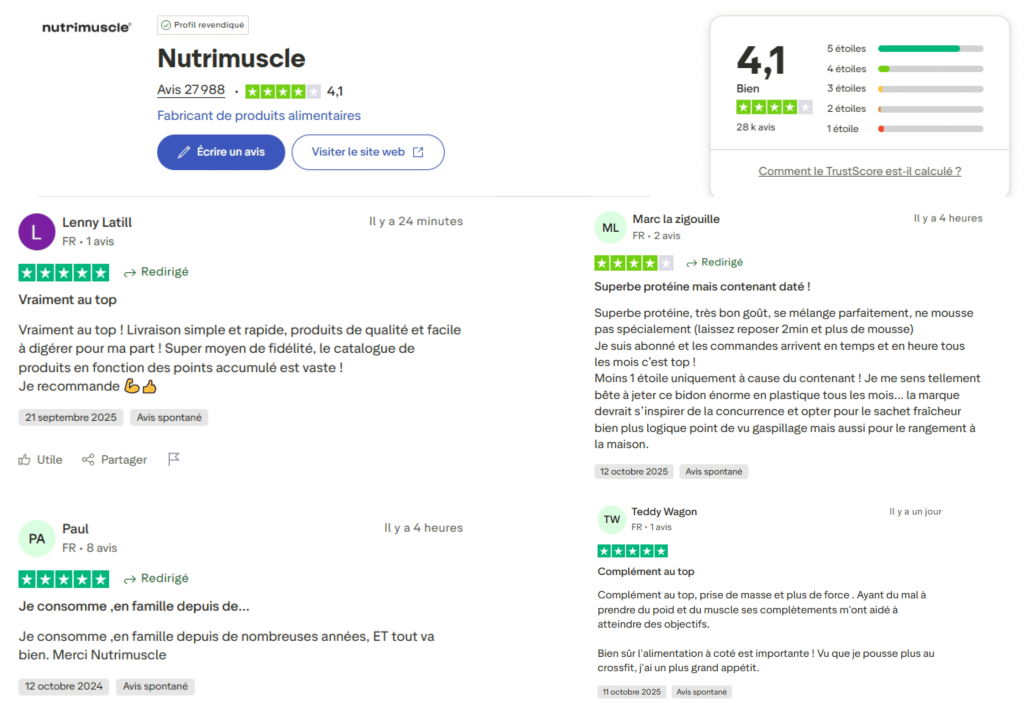Click the Profil revendiqué badge

coord(203,25)
